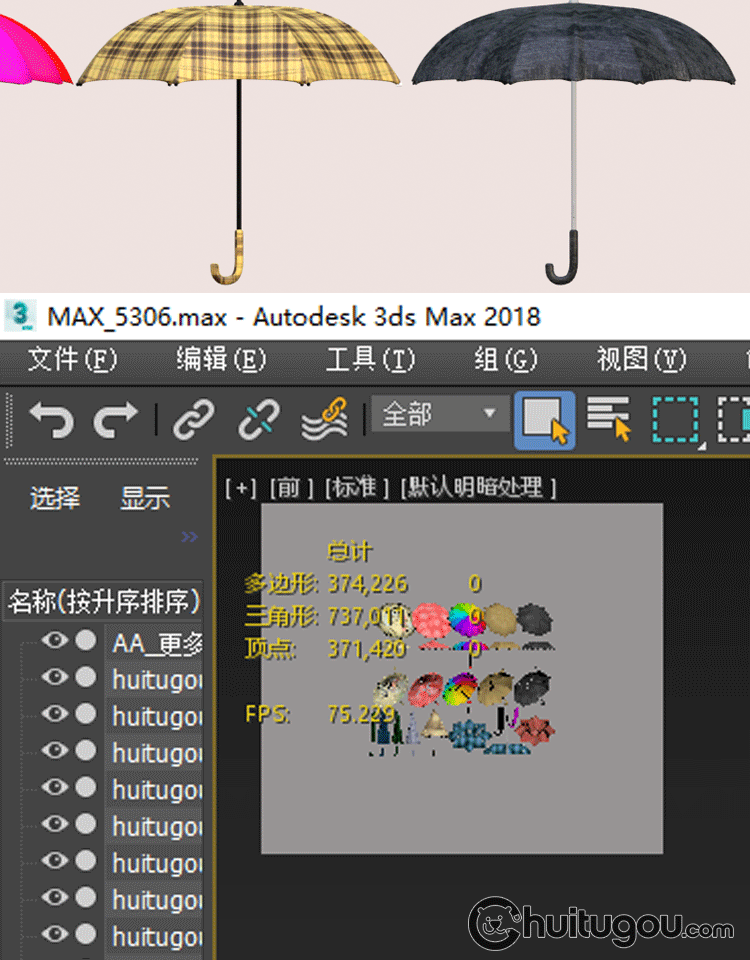The image size is (750, 960).
Task: Activate the Select Object tool
Action: pos(544,421)
